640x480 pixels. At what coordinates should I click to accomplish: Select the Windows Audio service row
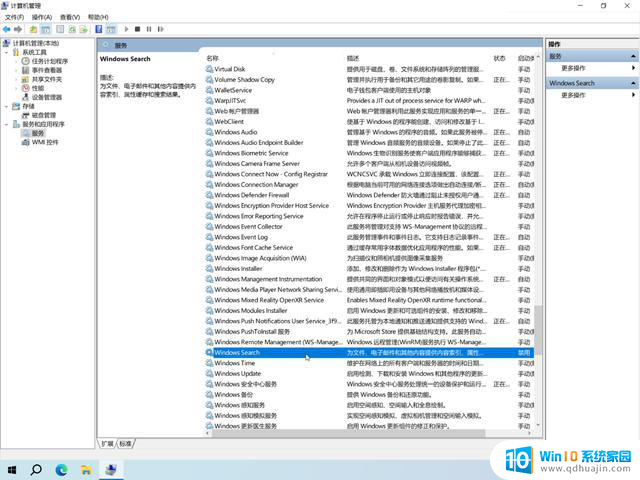[x=369, y=132]
